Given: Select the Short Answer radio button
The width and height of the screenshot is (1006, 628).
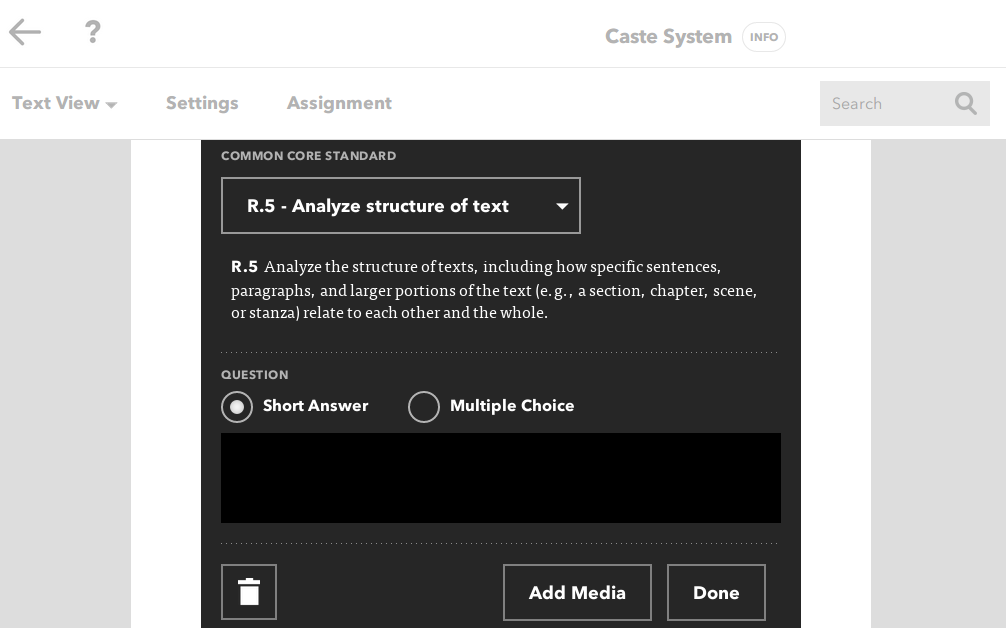Looking at the screenshot, I should coord(237,407).
